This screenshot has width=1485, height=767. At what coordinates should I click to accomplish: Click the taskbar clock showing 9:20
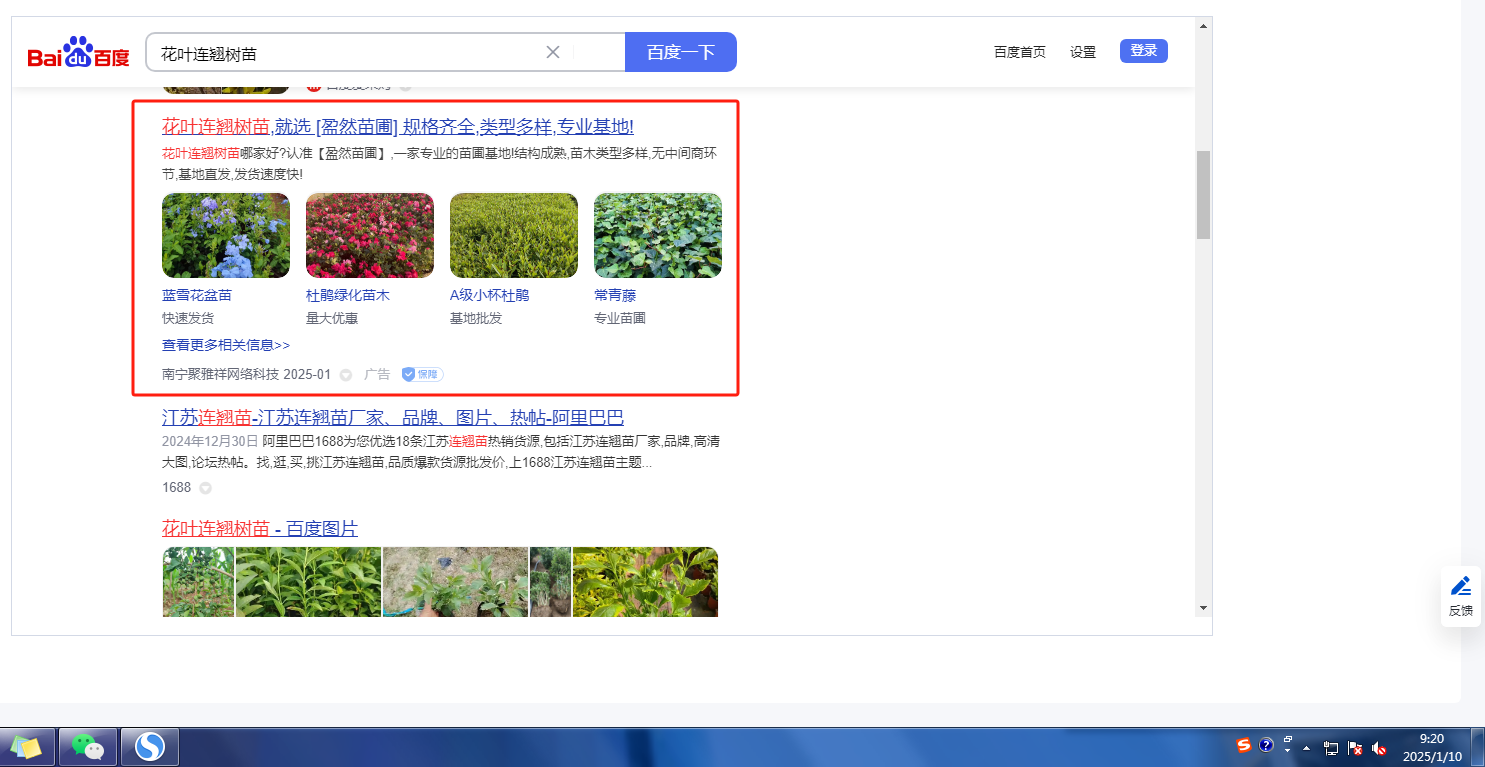pos(1431,748)
